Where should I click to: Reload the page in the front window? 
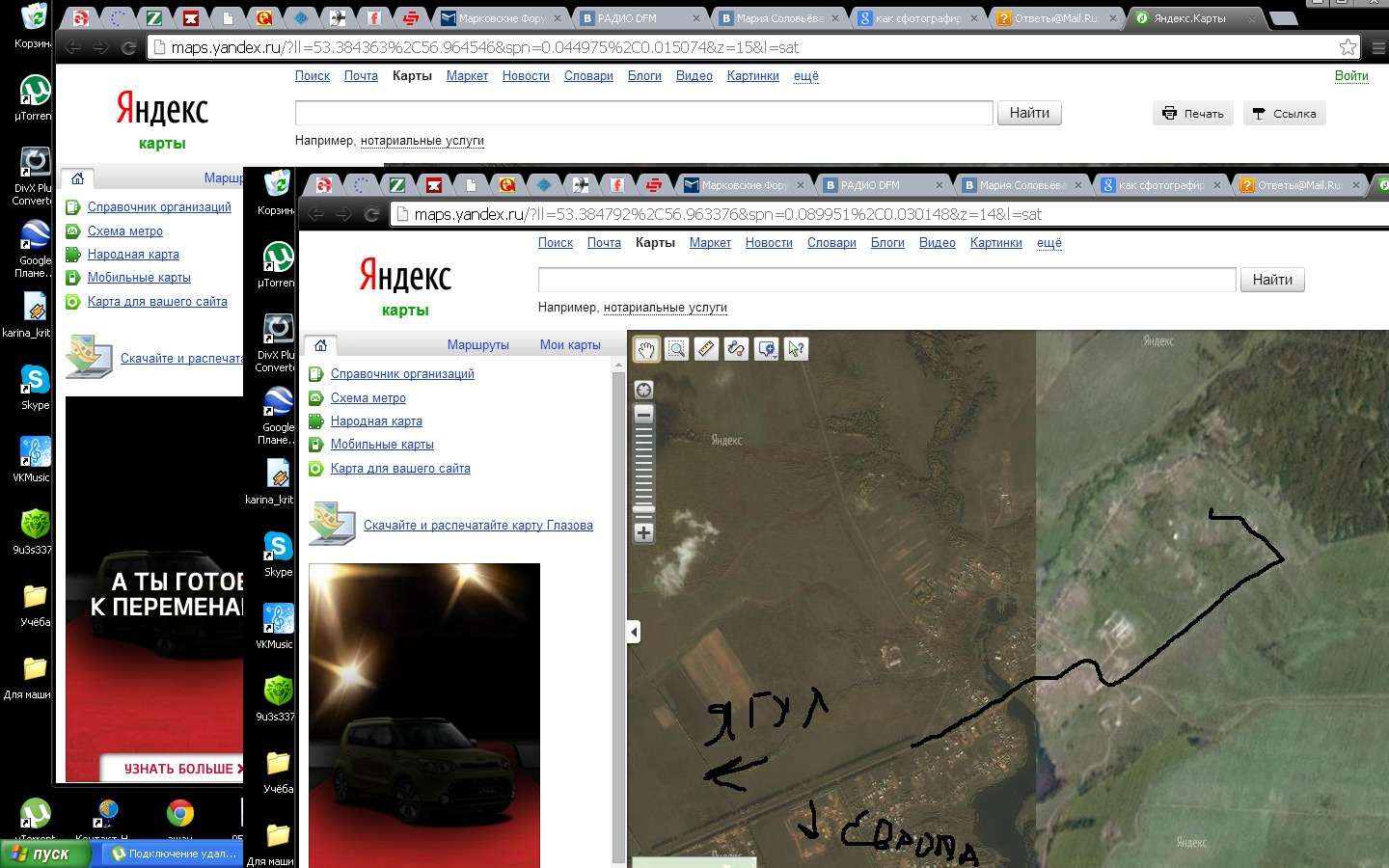pyautogui.click(x=371, y=214)
